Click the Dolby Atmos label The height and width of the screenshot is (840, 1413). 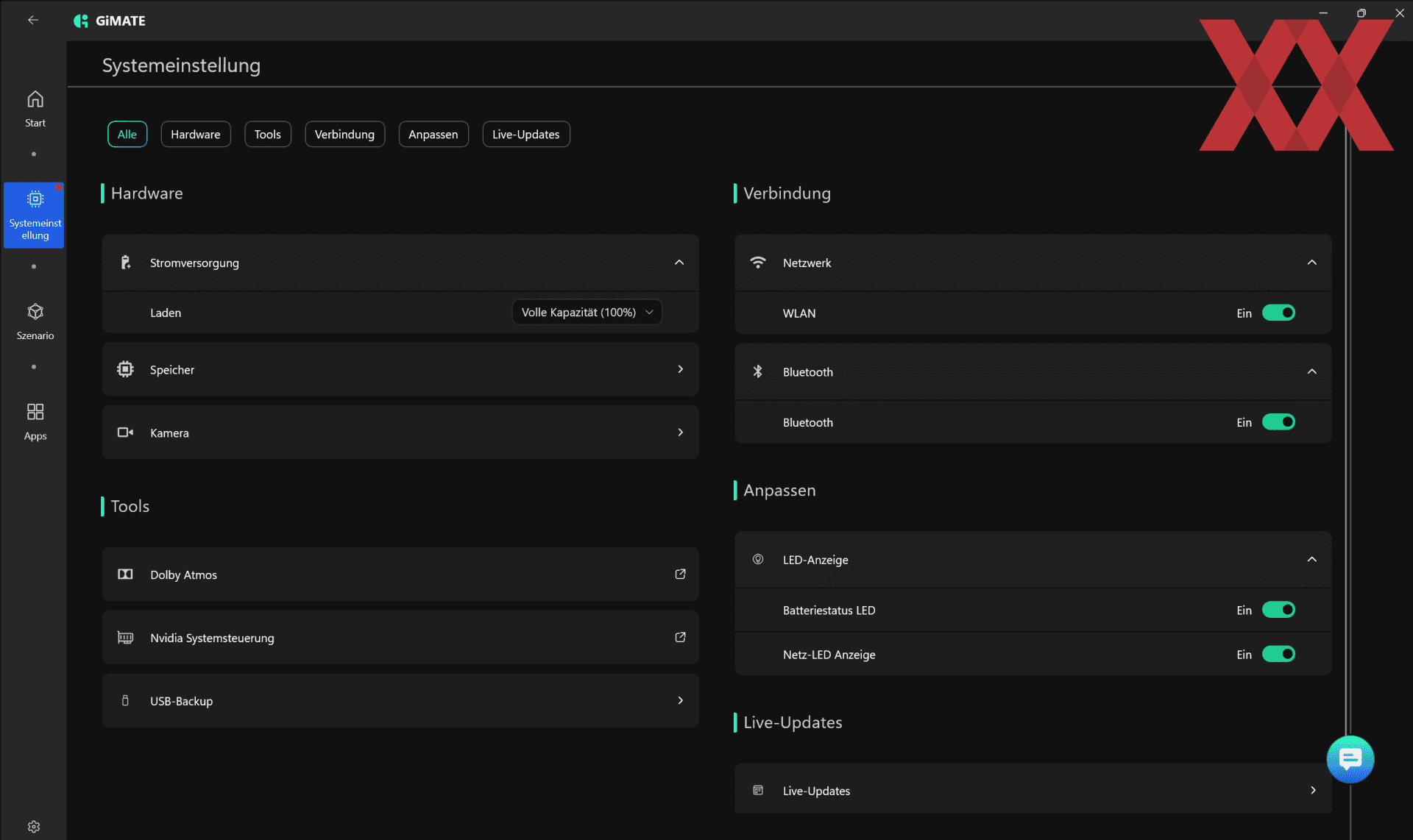click(x=183, y=575)
